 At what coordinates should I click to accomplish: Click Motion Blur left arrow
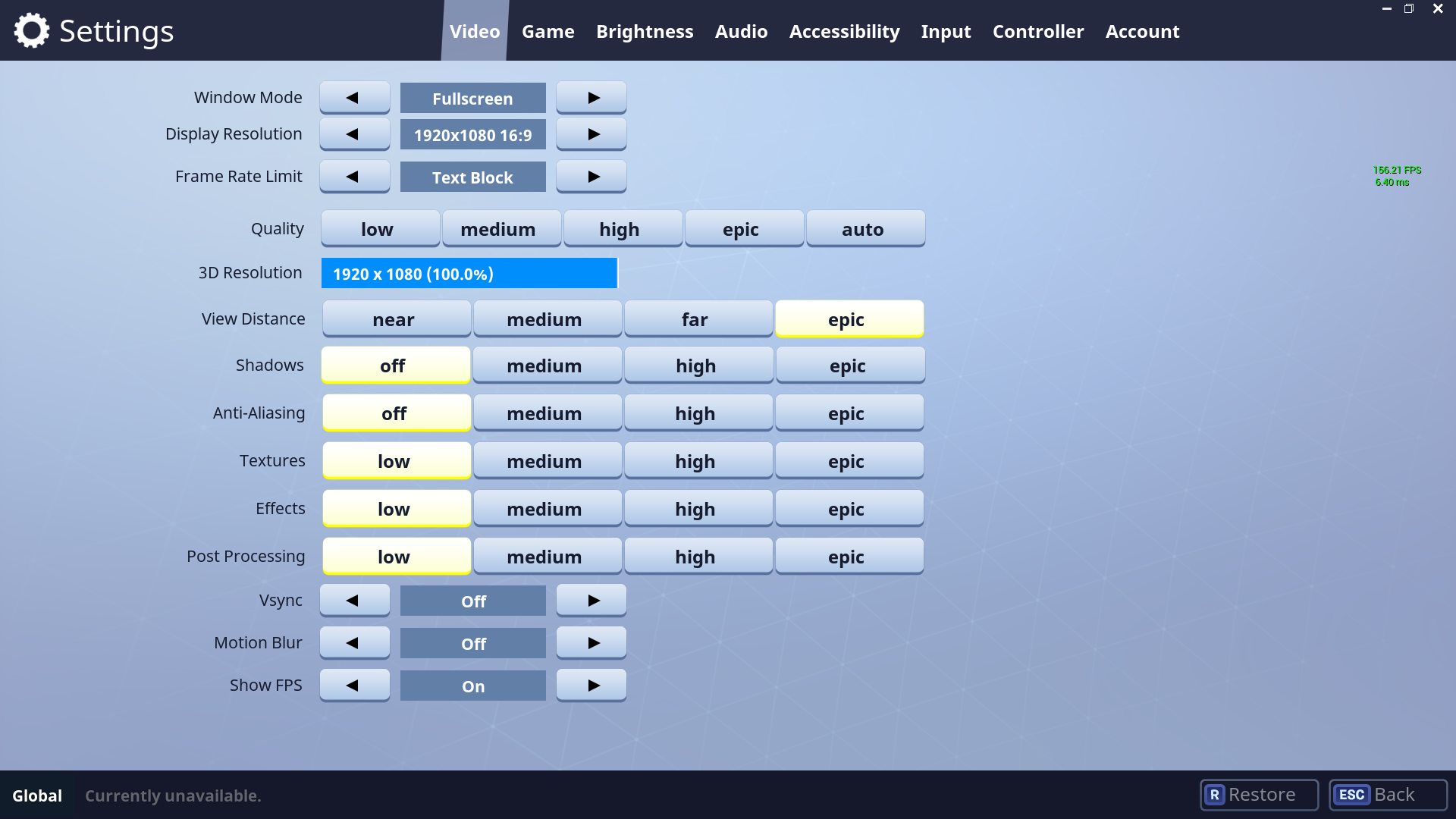(354, 643)
